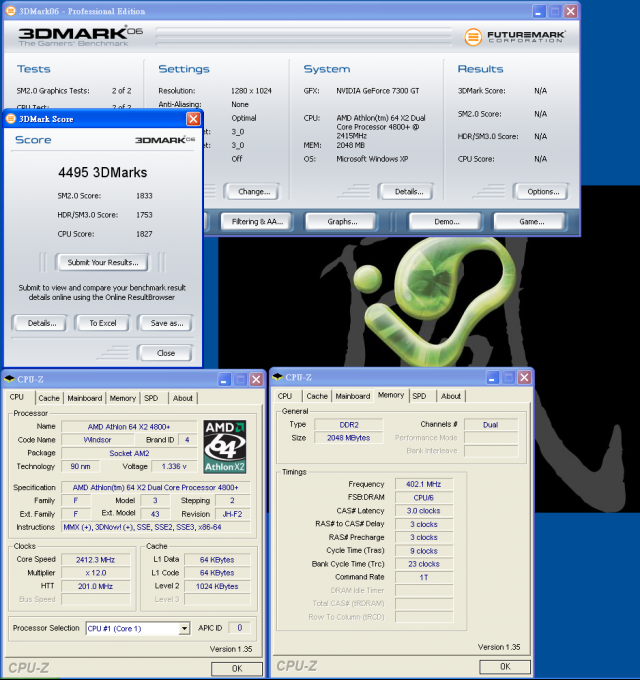Viewport: 640px width, 680px height.
Task: Click the Voltage 1.336 v field
Action: (x=174, y=466)
